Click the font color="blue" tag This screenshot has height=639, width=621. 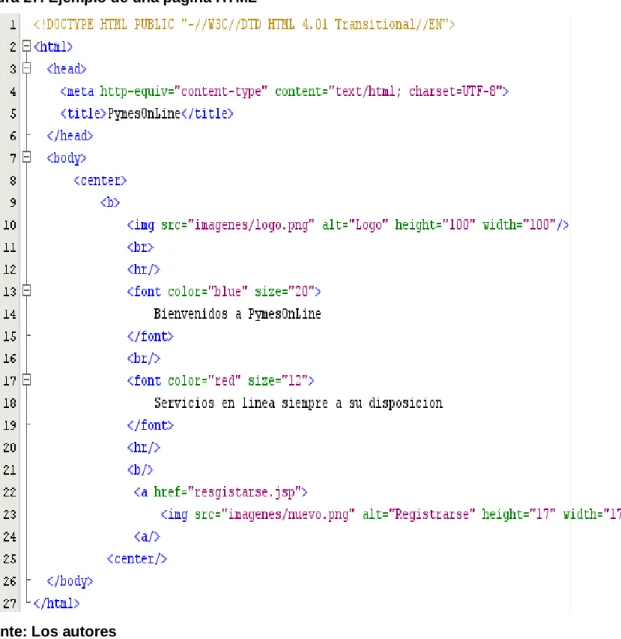click(224, 292)
